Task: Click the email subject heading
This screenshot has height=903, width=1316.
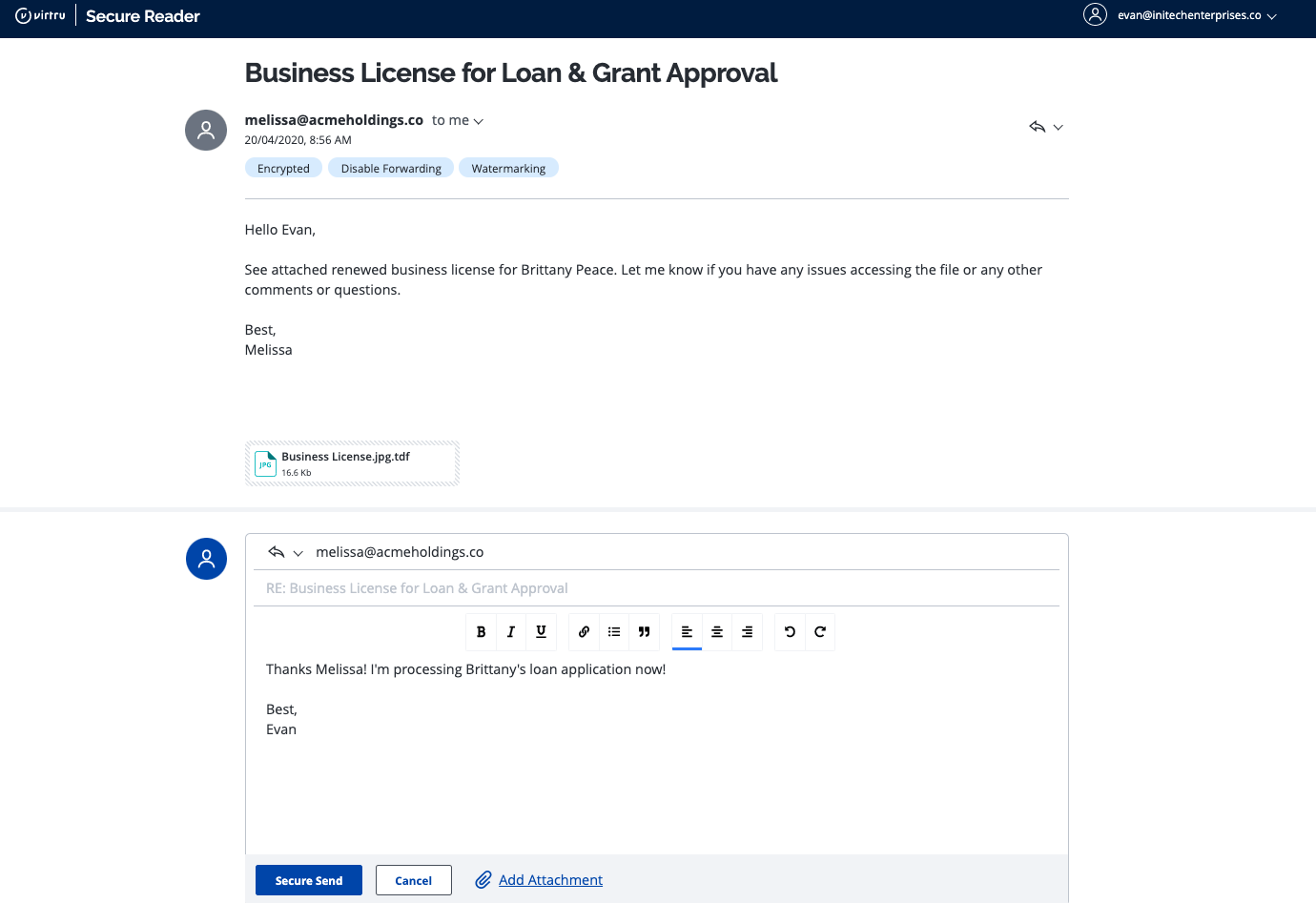Action: [x=511, y=73]
